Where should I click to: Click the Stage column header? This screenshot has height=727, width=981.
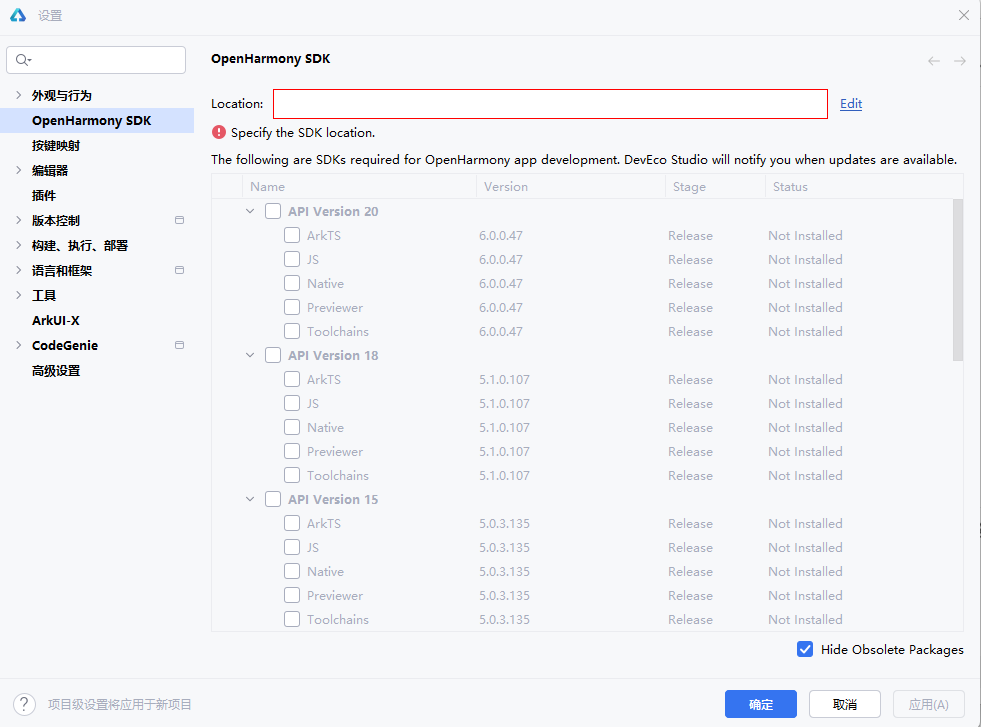click(x=715, y=186)
